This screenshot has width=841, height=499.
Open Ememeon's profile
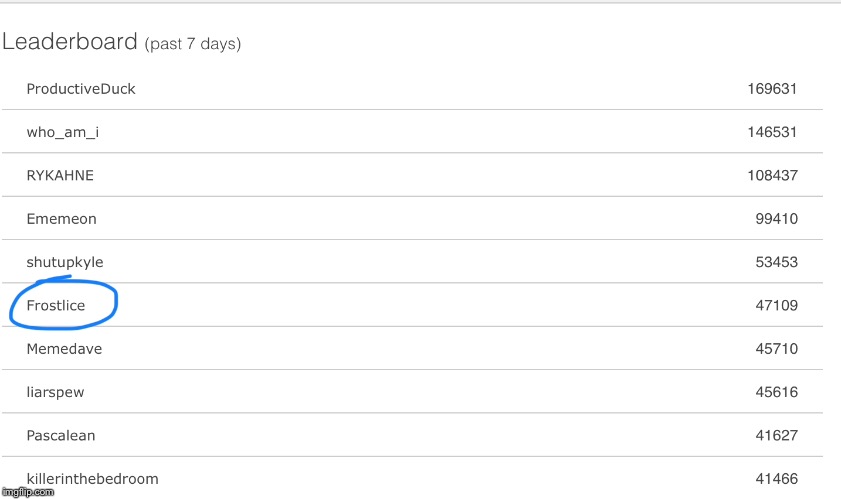(61, 219)
